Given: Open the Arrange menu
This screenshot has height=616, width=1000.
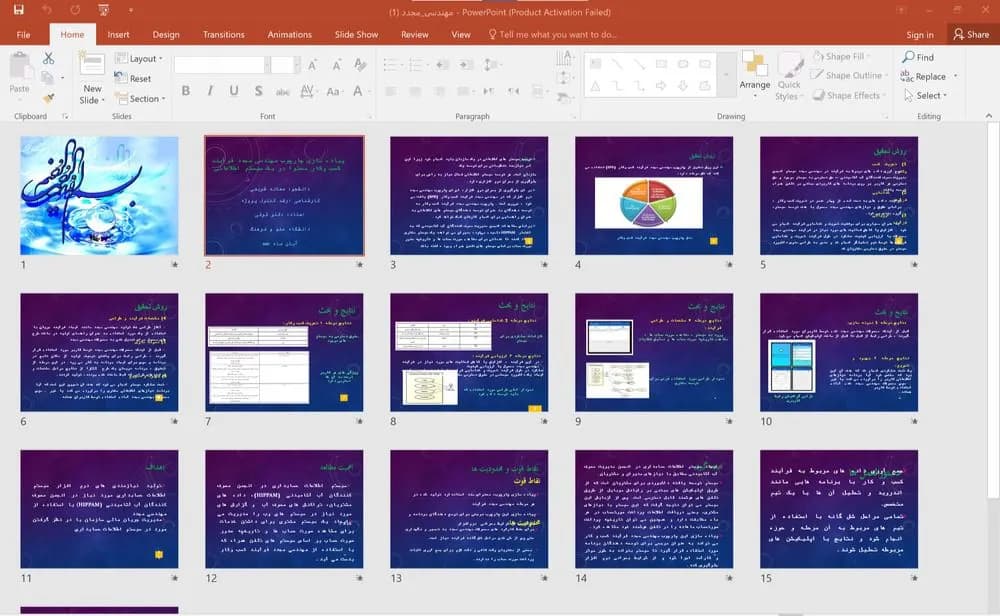Looking at the screenshot, I should [x=754, y=75].
